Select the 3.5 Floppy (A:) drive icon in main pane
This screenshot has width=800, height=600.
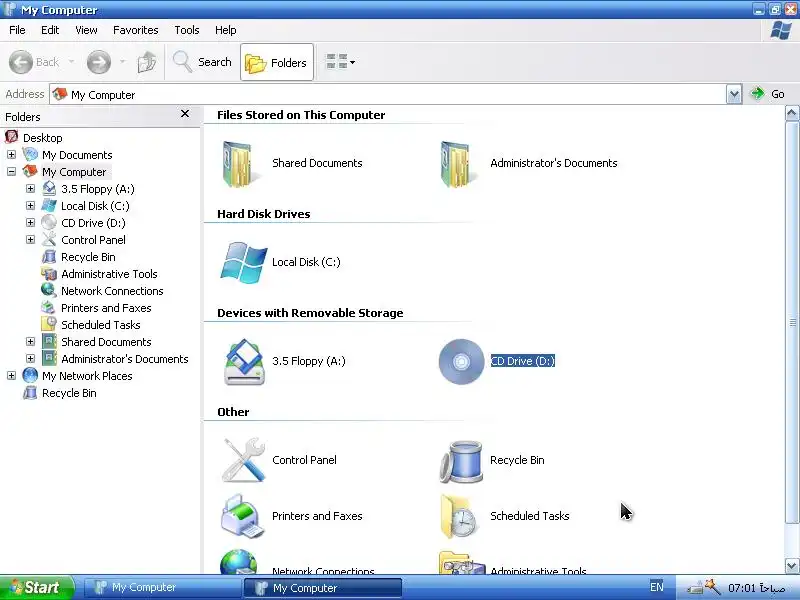pyautogui.click(x=244, y=362)
